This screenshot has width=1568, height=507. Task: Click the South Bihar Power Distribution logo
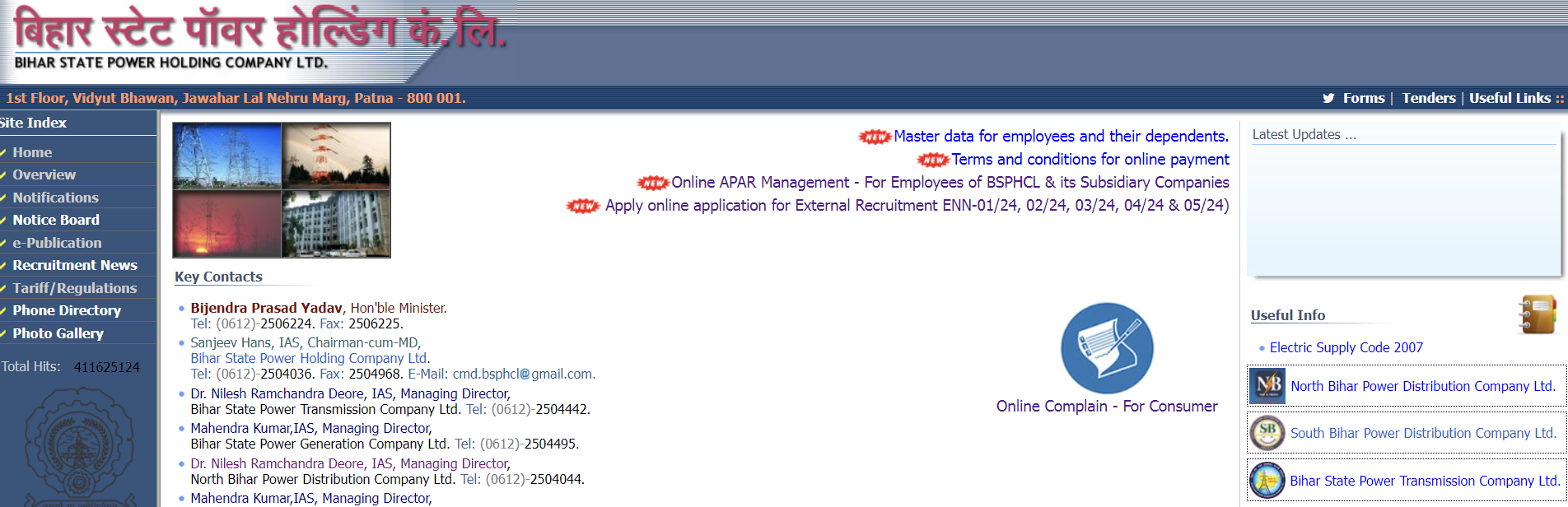click(1267, 433)
